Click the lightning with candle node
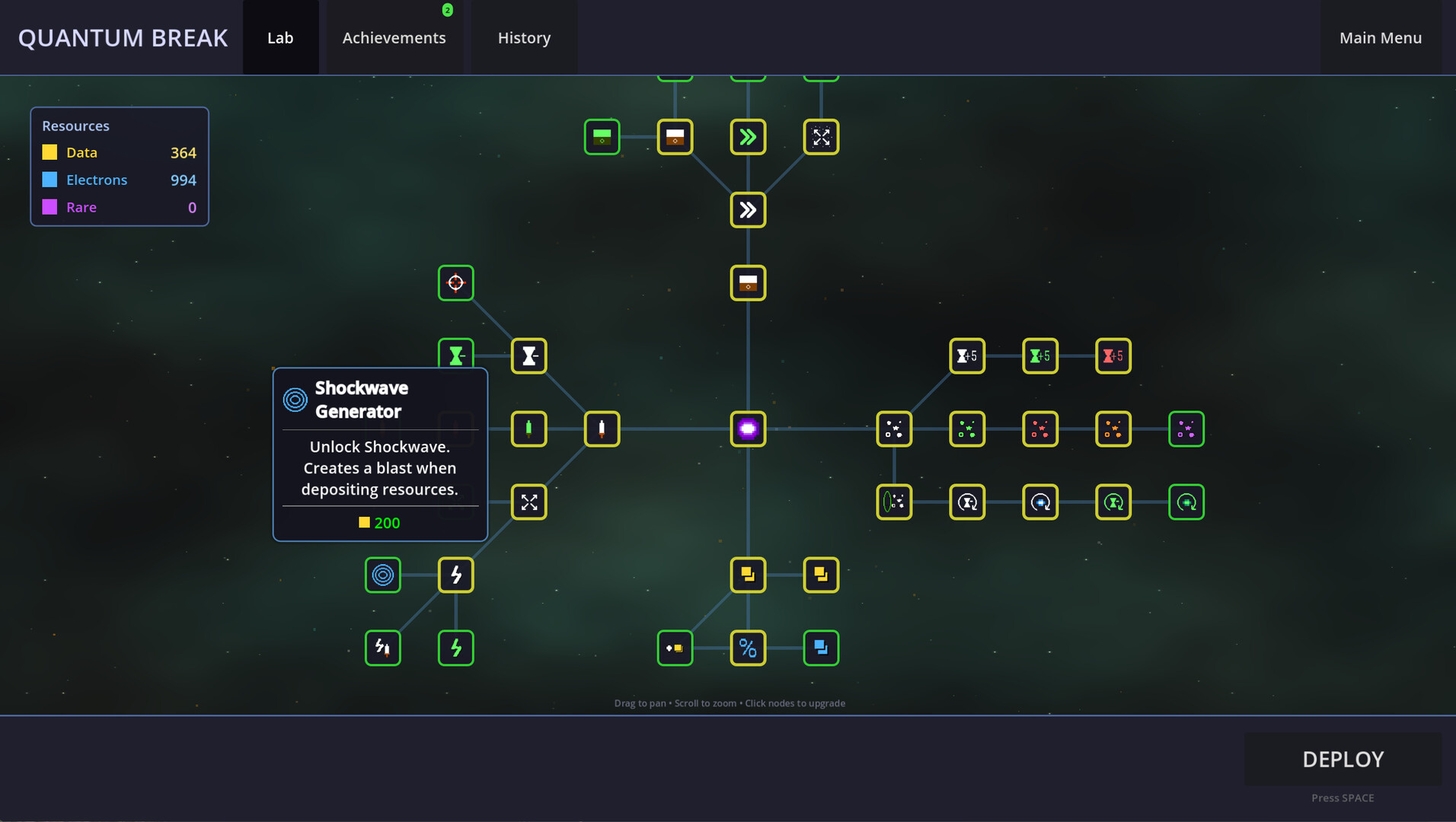This screenshot has height=822, width=1456. (x=382, y=648)
